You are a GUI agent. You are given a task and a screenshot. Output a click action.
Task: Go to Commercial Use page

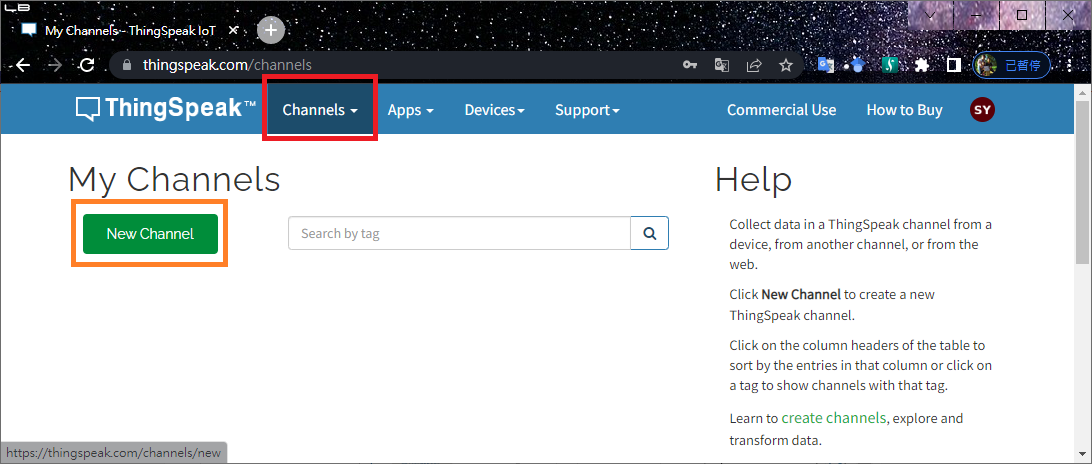[x=781, y=109]
